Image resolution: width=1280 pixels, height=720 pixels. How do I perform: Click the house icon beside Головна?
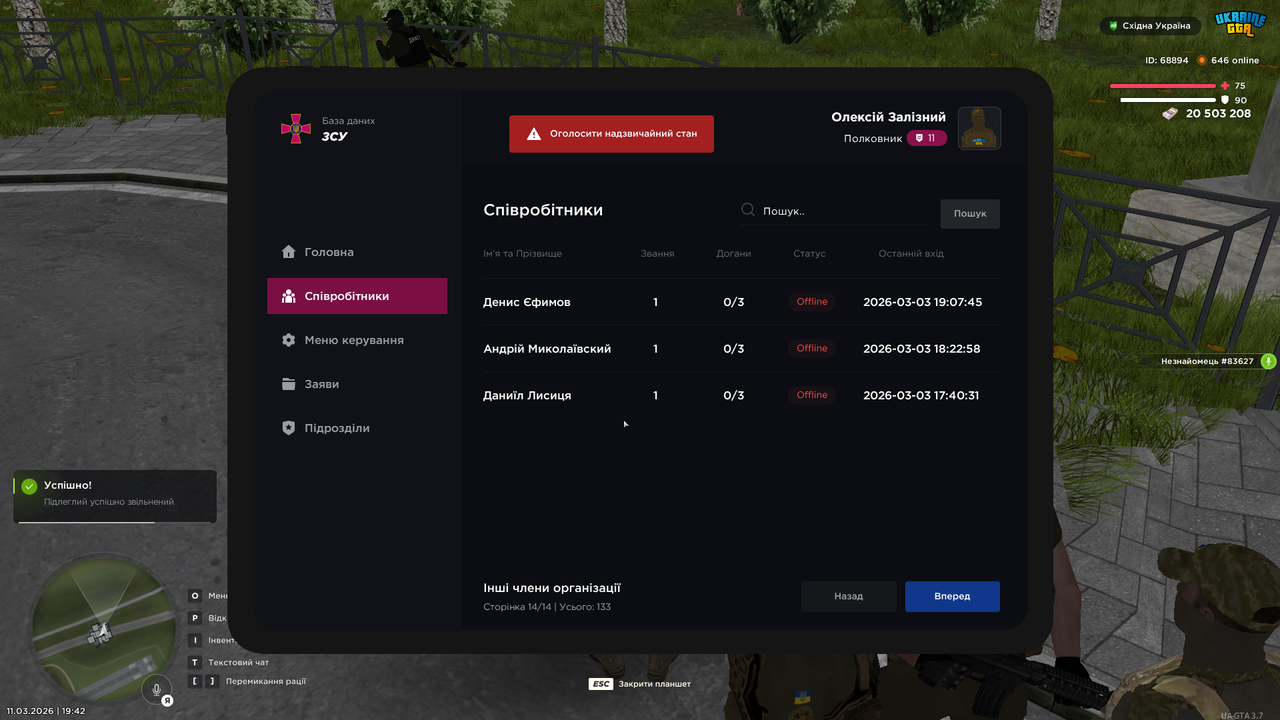pos(289,252)
